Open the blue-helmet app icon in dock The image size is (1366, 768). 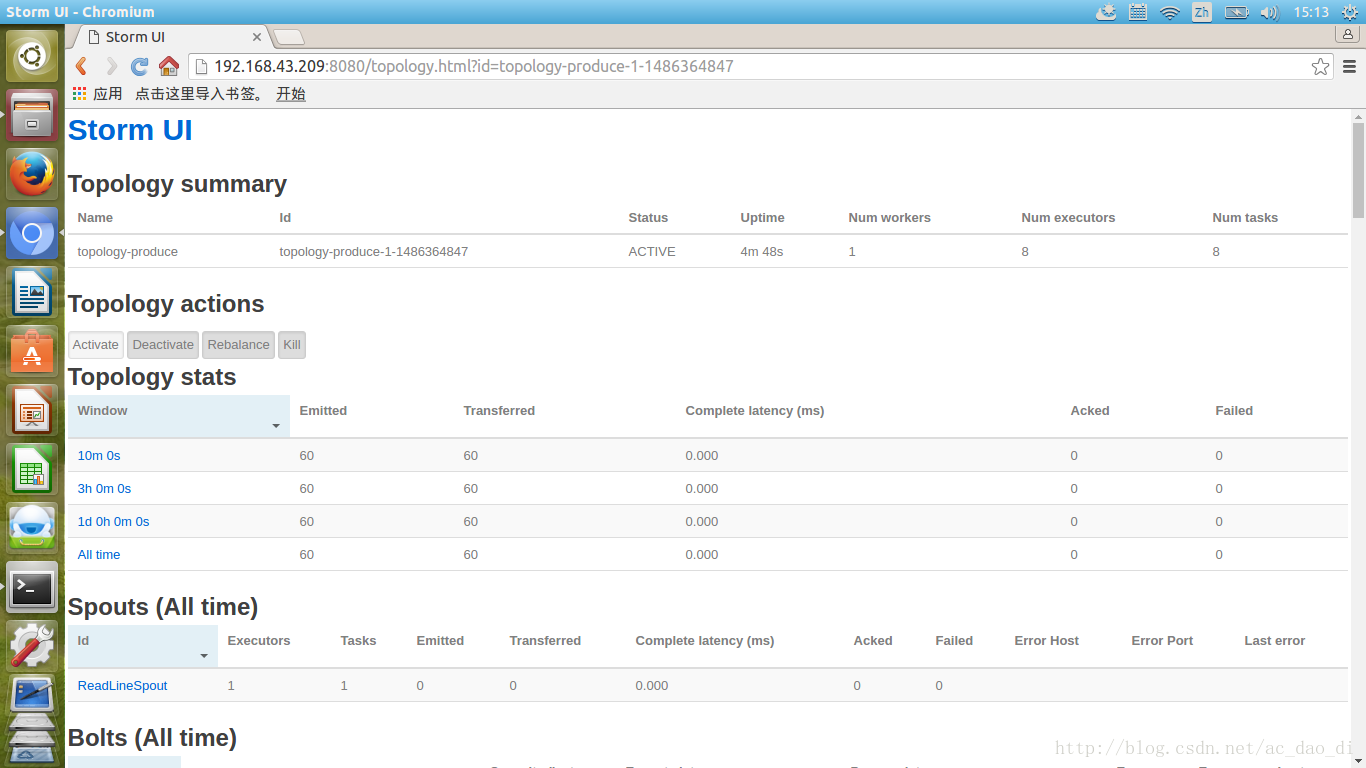tap(32, 528)
